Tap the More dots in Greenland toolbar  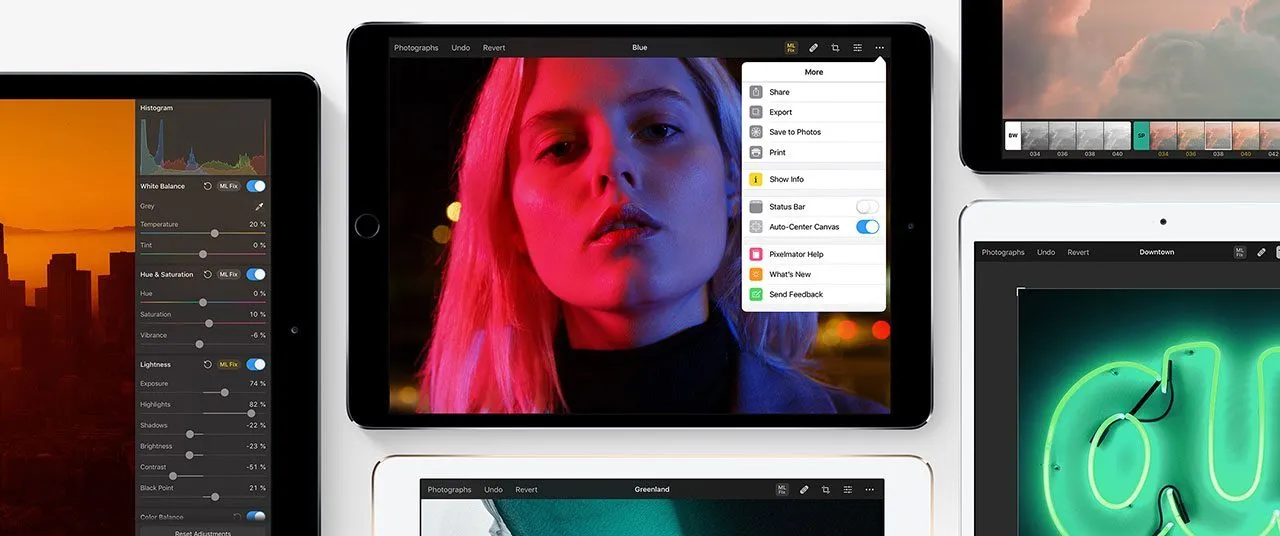click(870, 489)
